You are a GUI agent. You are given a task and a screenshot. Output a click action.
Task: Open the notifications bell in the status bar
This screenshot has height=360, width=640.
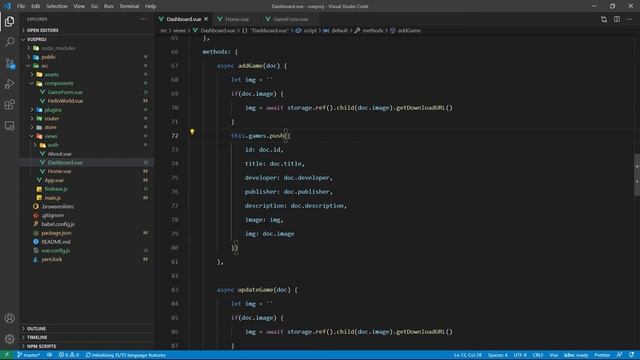click(x=631, y=355)
